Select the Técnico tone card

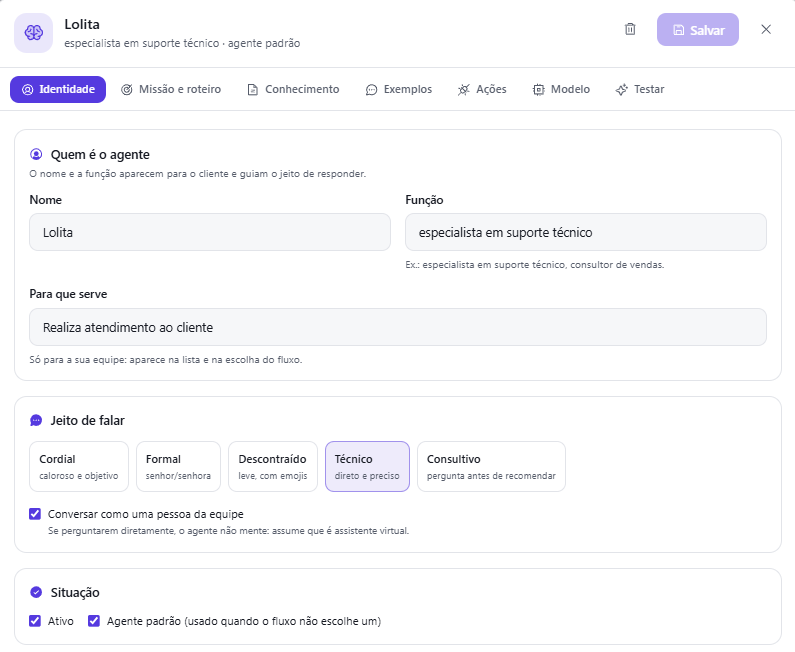tap(367, 466)
